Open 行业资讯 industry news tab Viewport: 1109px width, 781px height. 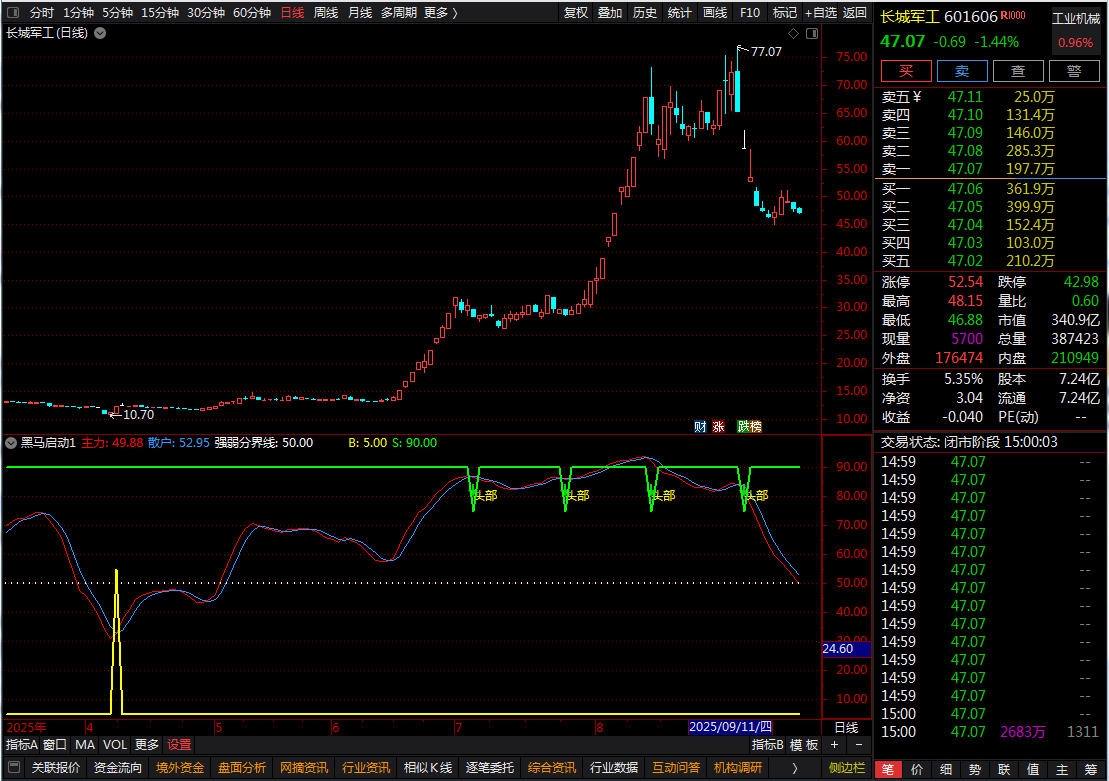click(366, 768)
